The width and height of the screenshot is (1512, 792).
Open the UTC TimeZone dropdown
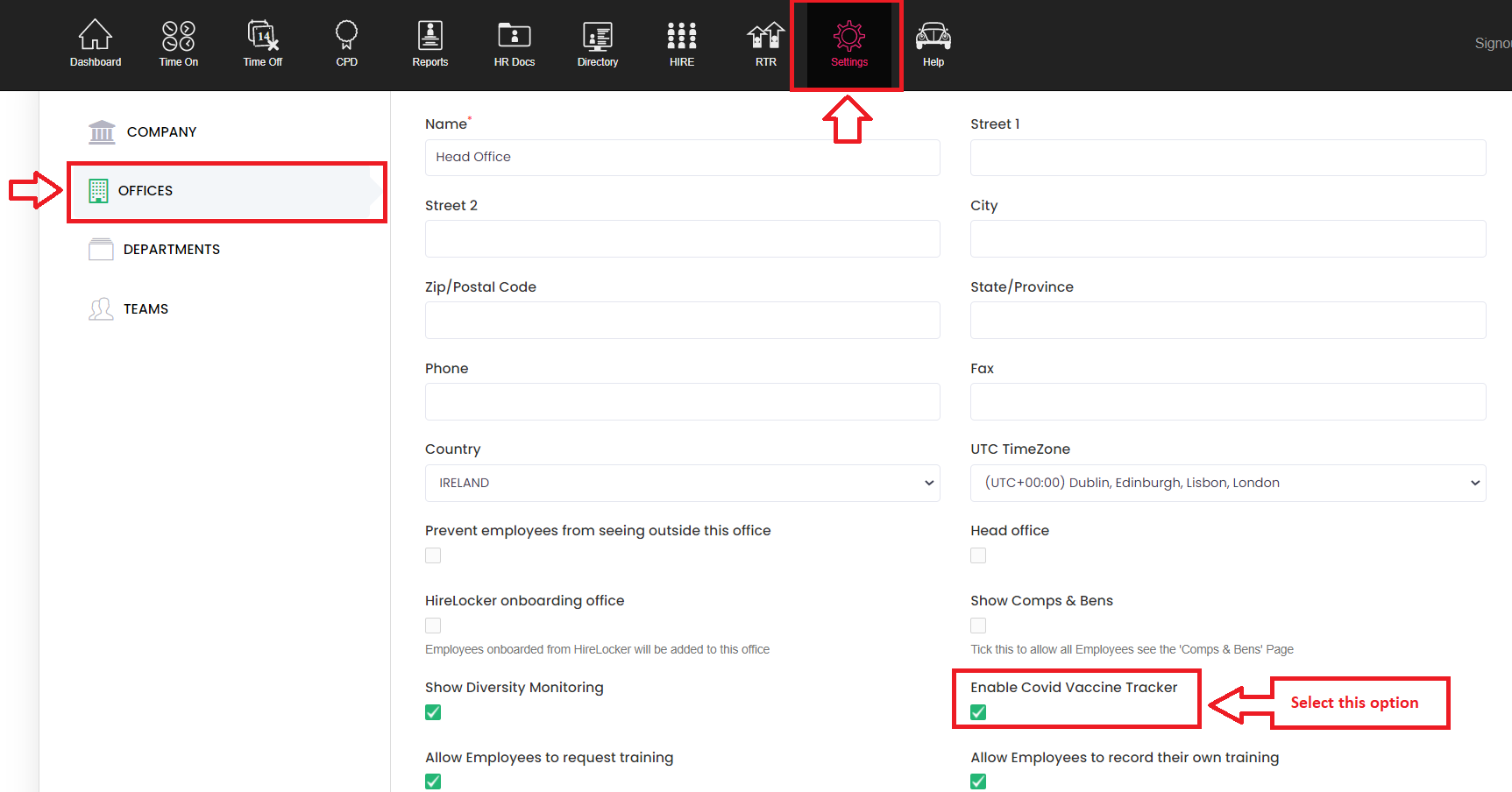[1227, 483]
